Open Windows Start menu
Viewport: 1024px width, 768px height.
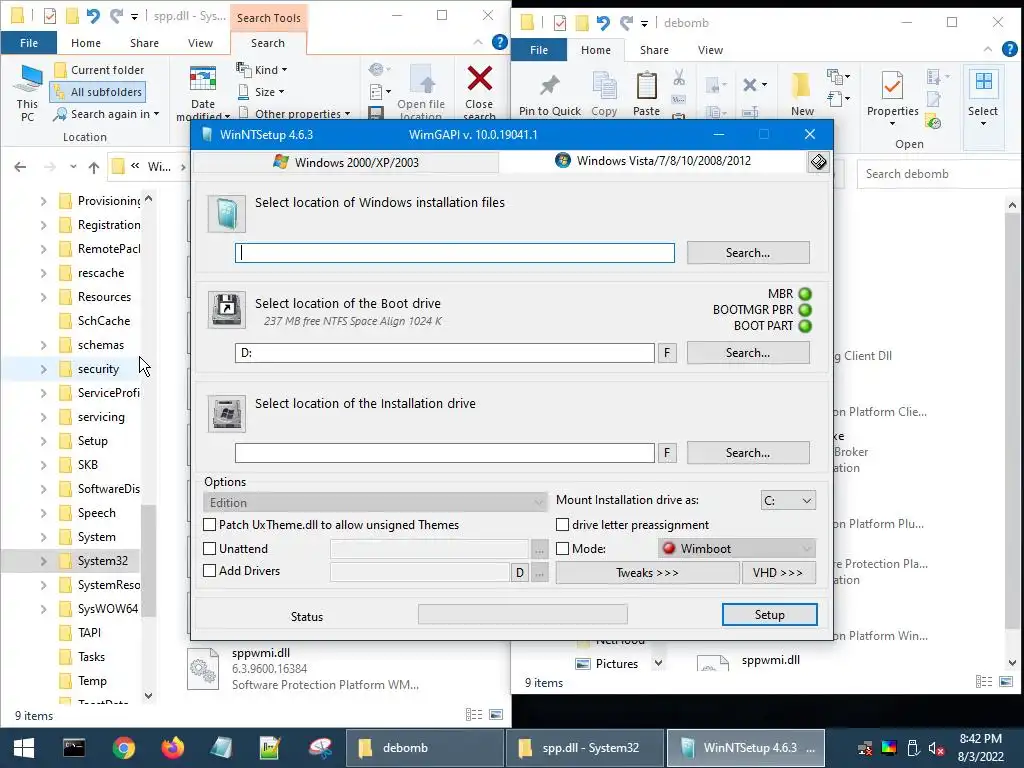pos(24,748)
